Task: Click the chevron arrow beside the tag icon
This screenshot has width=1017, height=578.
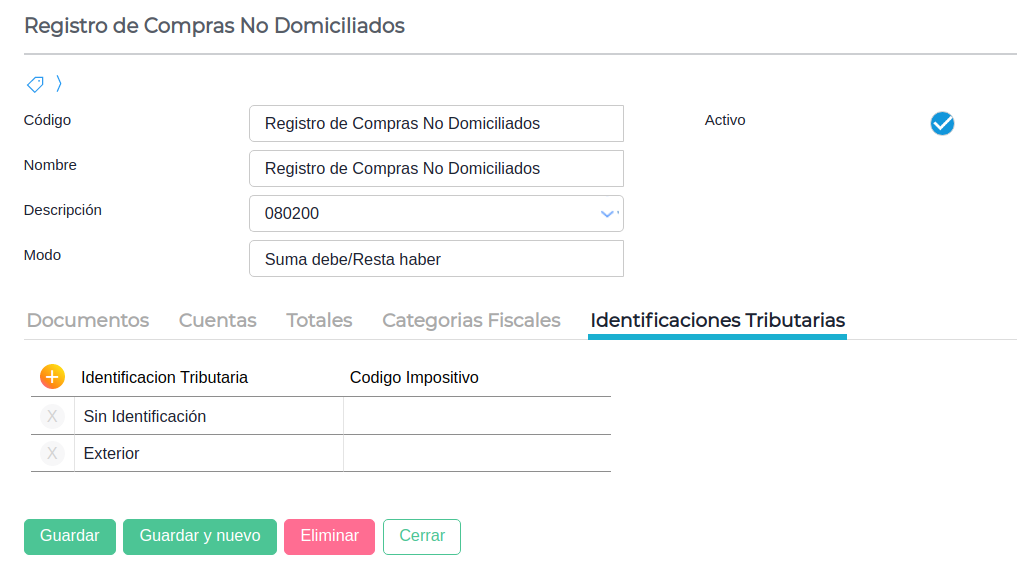Action: tap(59, 84)
